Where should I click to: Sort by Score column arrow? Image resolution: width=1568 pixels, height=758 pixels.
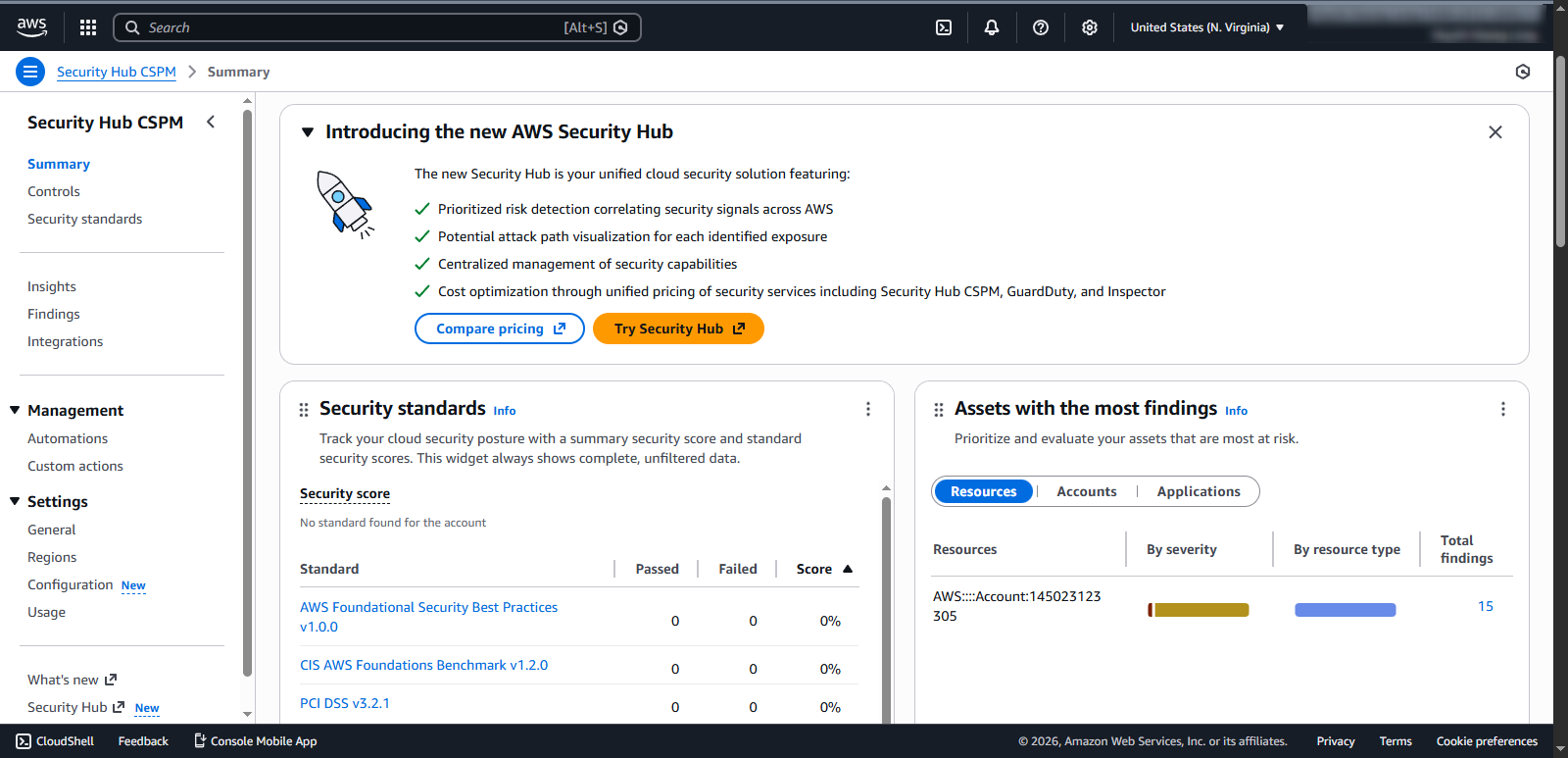click(848, 569)
